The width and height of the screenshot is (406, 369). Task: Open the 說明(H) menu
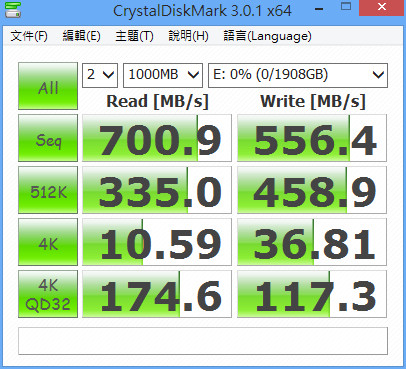pyautogui.click(x=188, y=36)
